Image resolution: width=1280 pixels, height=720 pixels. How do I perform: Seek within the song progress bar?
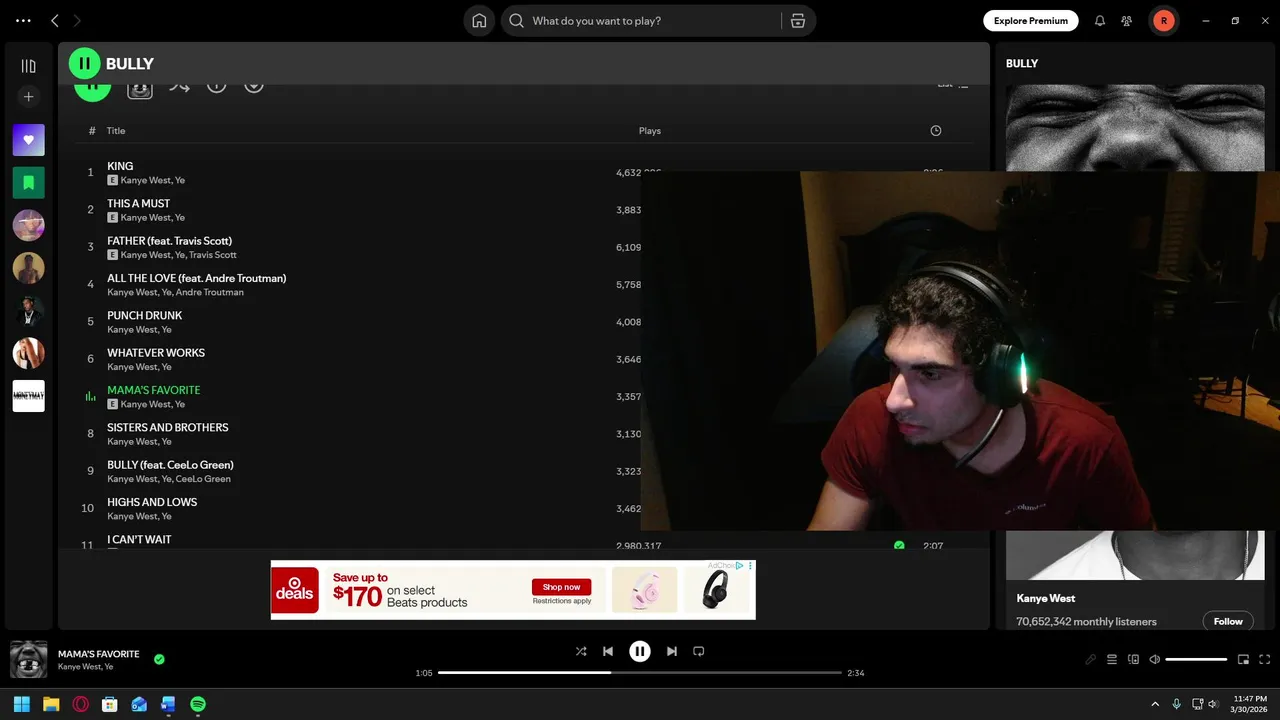[640, 673]
